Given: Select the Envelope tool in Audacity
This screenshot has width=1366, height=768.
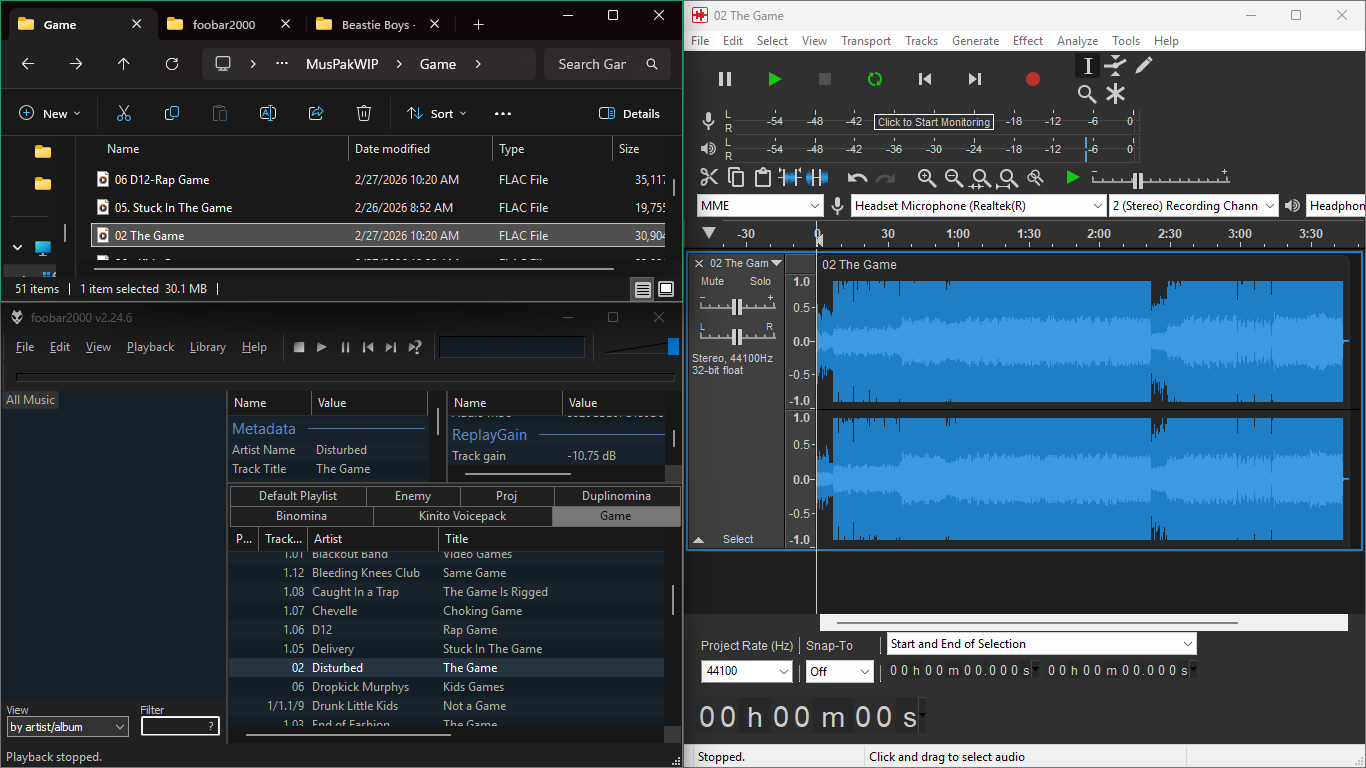Looking at the screenshot, I should (1116, 65).
